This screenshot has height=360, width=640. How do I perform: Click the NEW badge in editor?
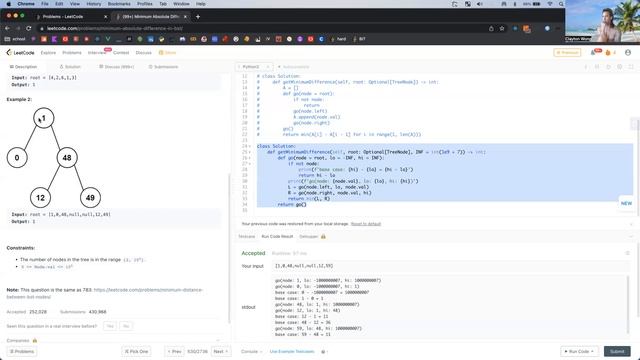click(626, 203)
